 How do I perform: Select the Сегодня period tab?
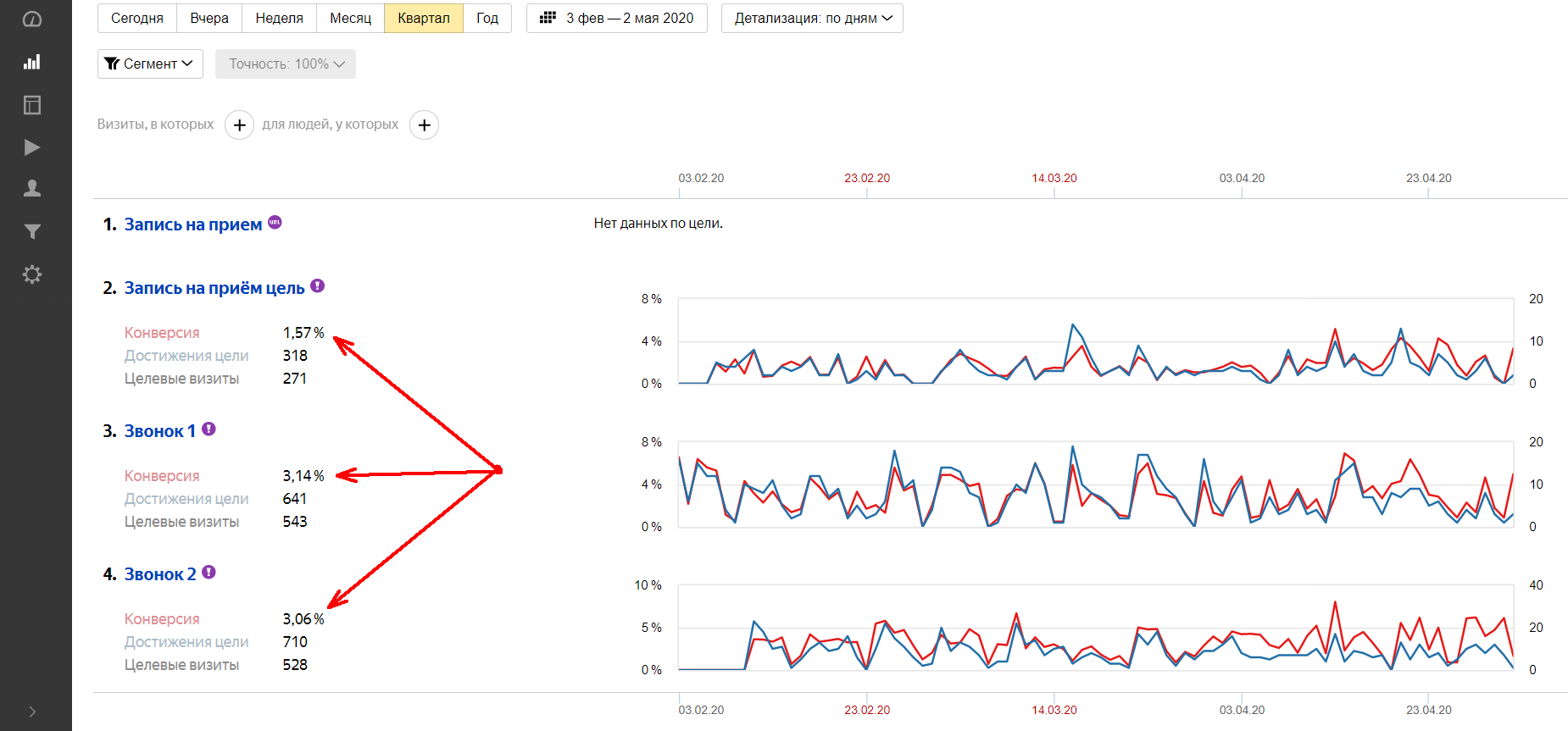click(137, 18)
